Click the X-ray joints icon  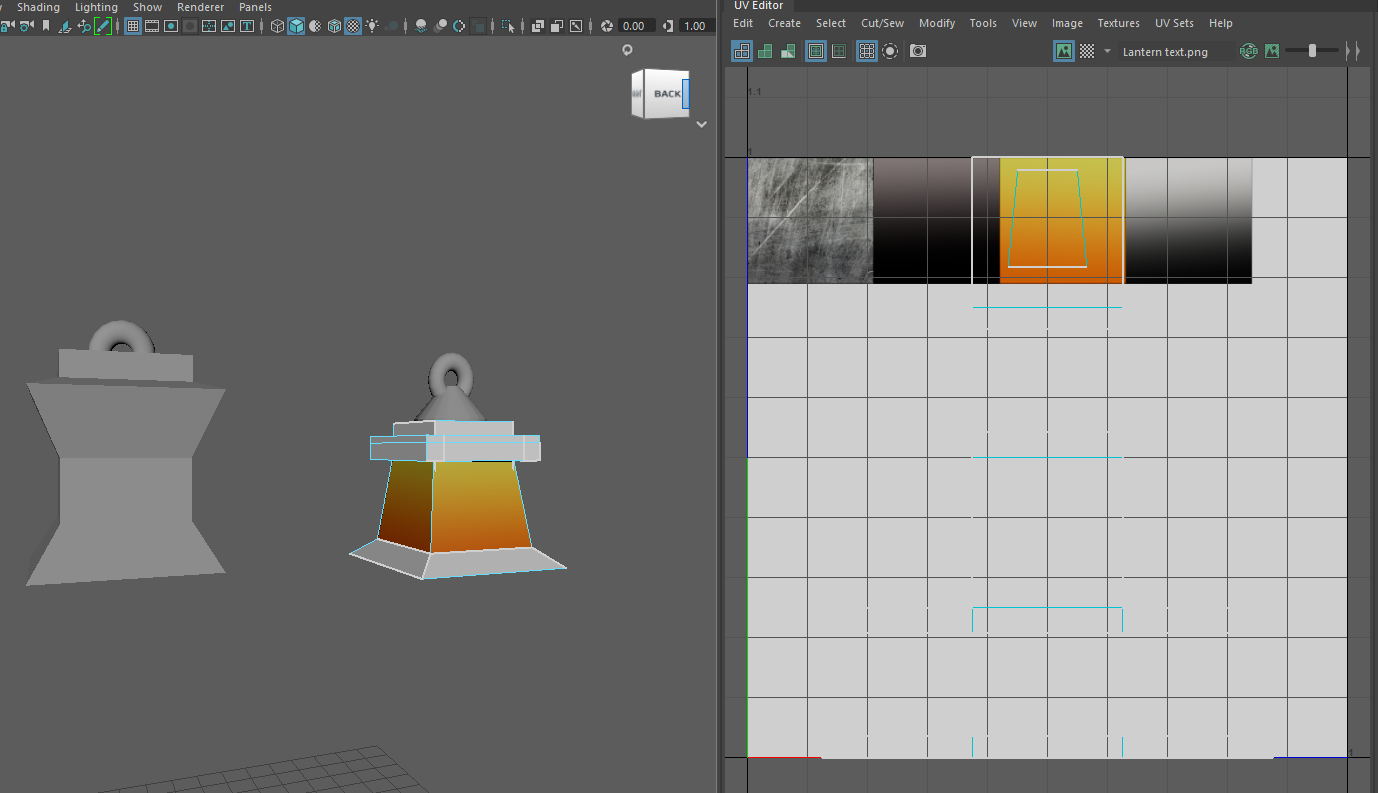[557, 26]
